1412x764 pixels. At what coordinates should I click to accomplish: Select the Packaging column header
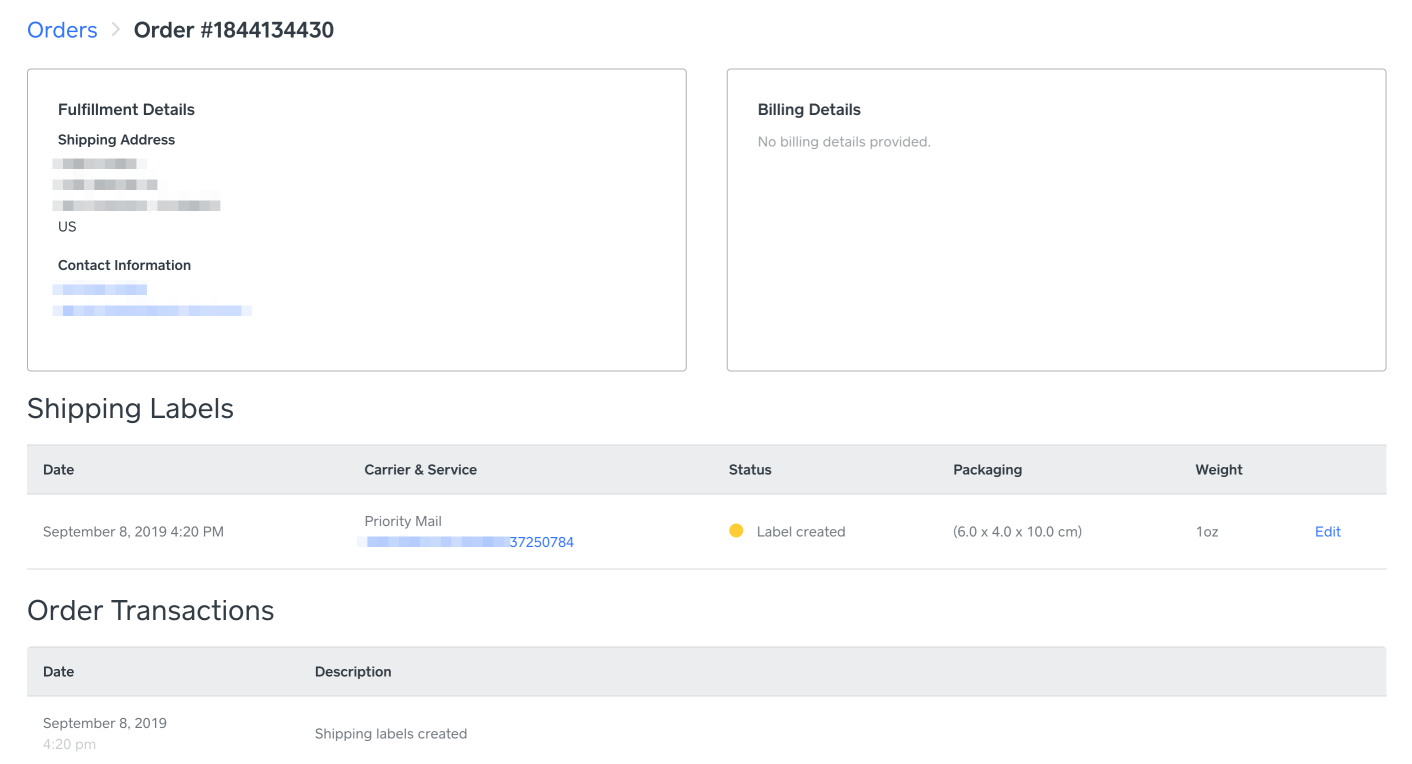click(x=987, y=469)
